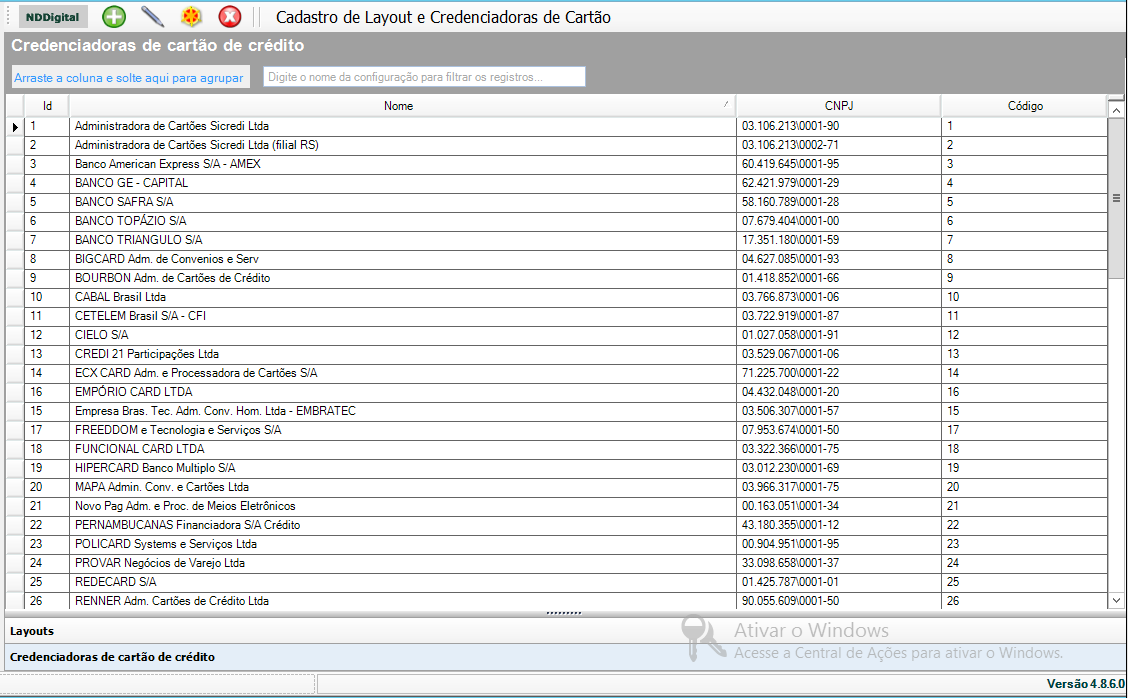Click CNPJ cell 60.419.645\0001-95
Image resolution: width=1129 pixels, height=698 pixels.
click(839, 164)
